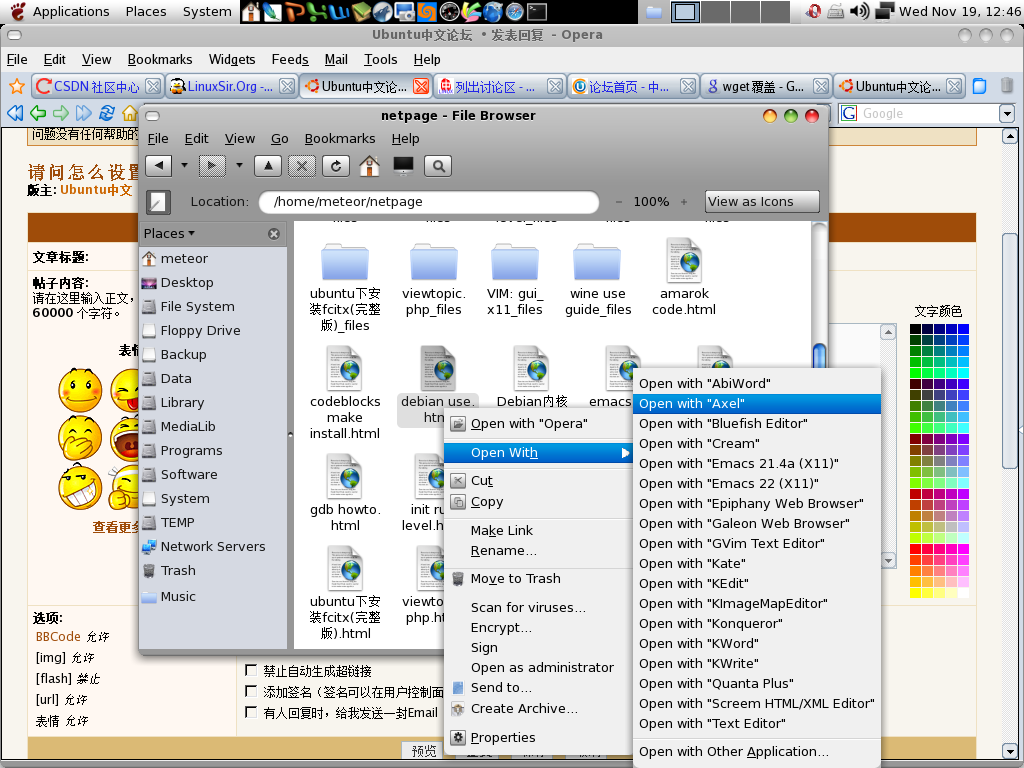The height and width of the screenshot is (768, 1024).
Task: Click the date and time clock
Action: click(960, 11)
